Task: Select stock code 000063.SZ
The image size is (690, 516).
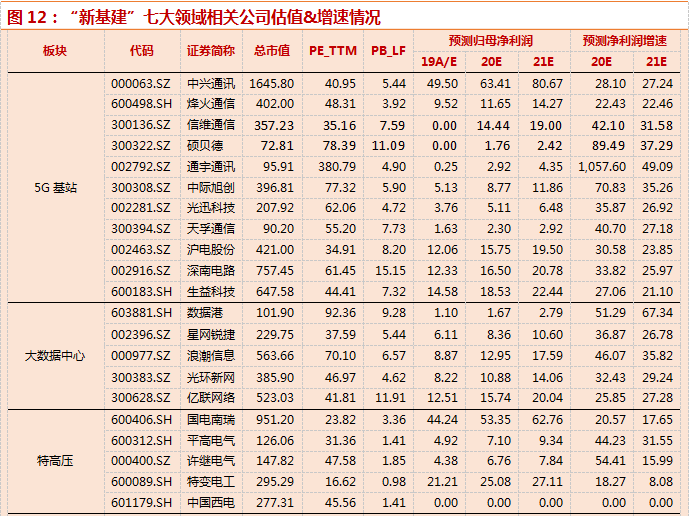Action: [x=141, y=83]
